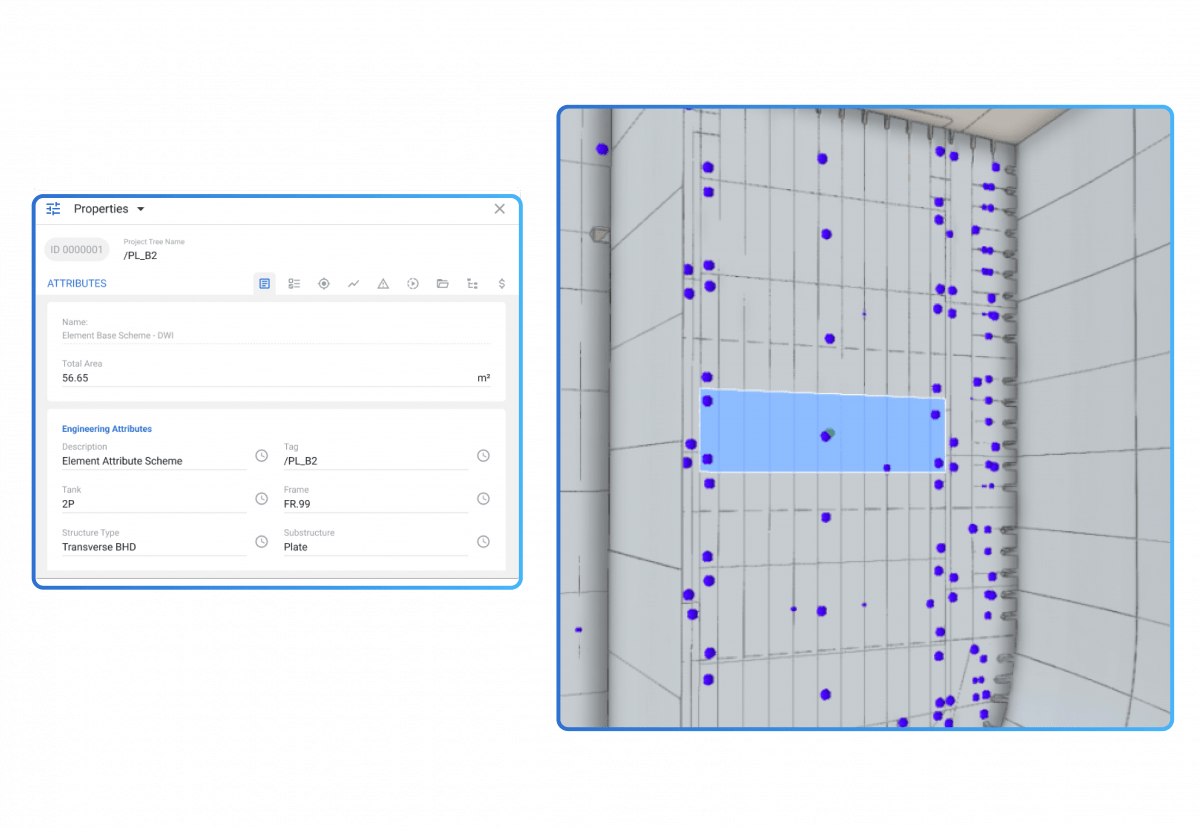
Task: Click the clock icon next to the Tag field
Action: pyautogui.click(x=483, y=455)
